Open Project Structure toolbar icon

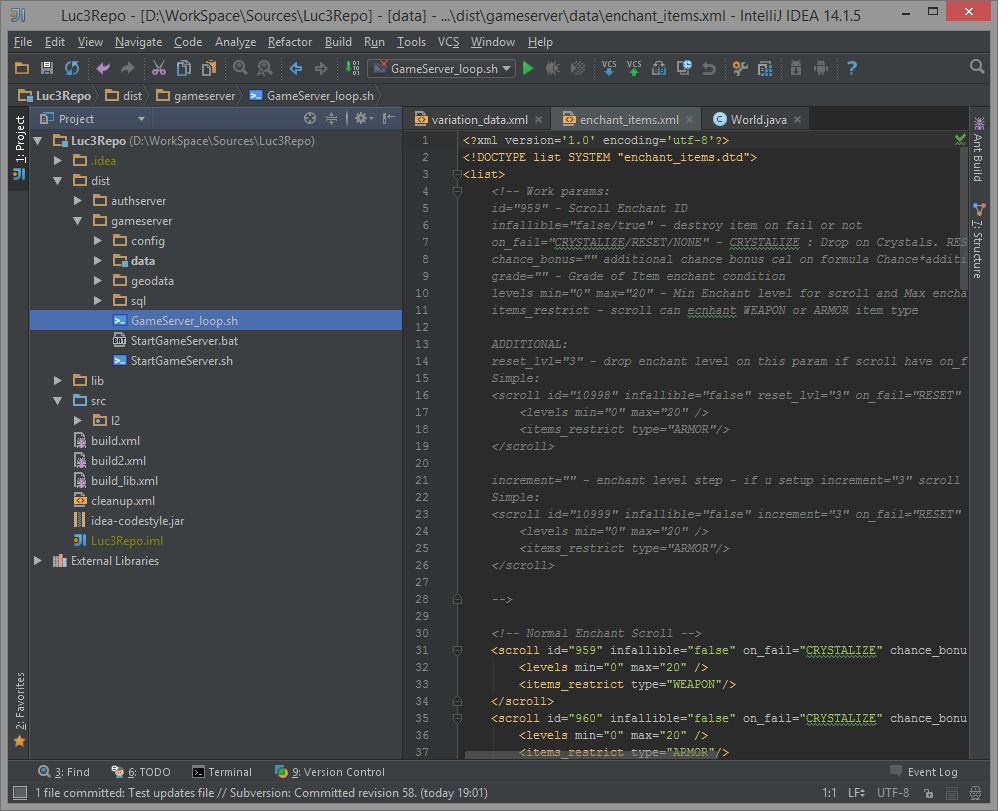click(x=765, y=68)
